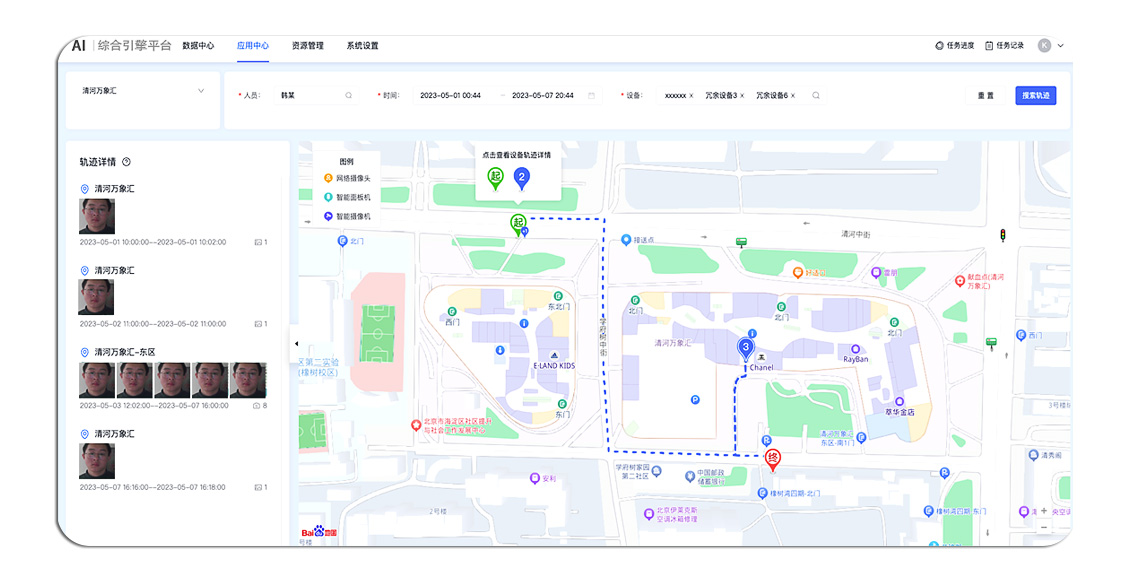Select the blue marker 2 in the popup
The image size is (1131, 580).
point(521,176)
